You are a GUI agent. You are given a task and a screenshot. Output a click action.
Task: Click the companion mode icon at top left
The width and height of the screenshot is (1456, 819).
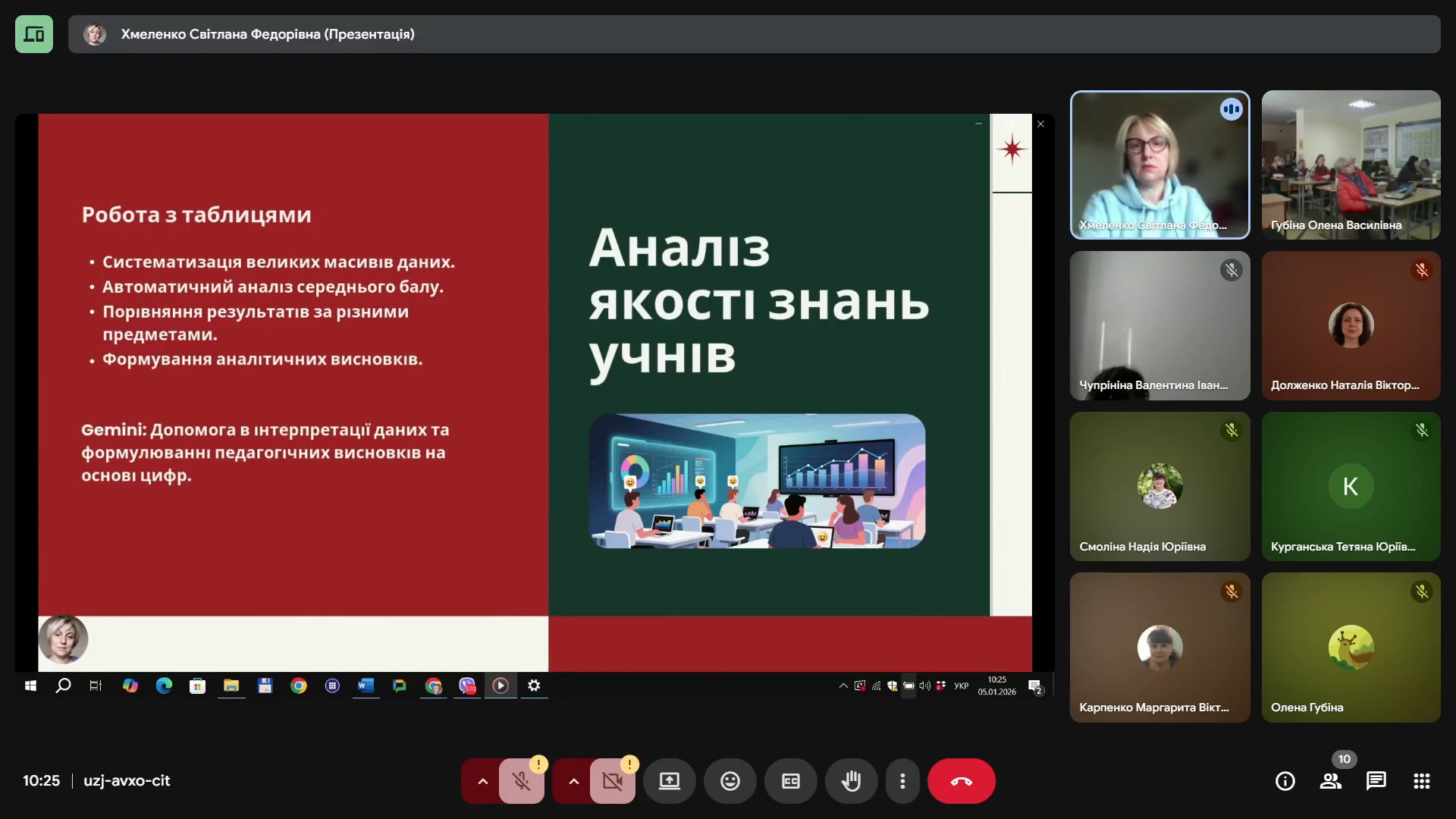coord(34,34)
